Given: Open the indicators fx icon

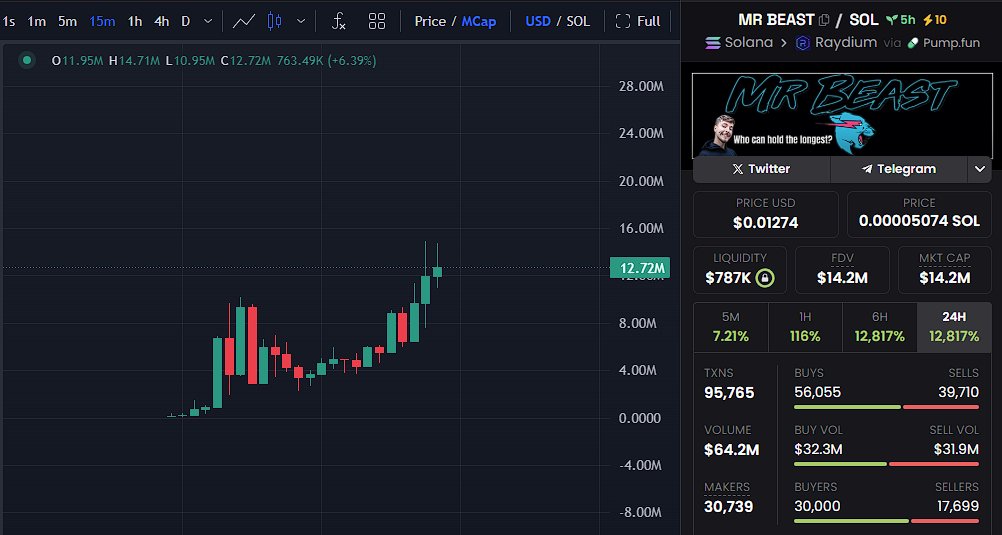Looking at the screenshot, I should point(339,21).
